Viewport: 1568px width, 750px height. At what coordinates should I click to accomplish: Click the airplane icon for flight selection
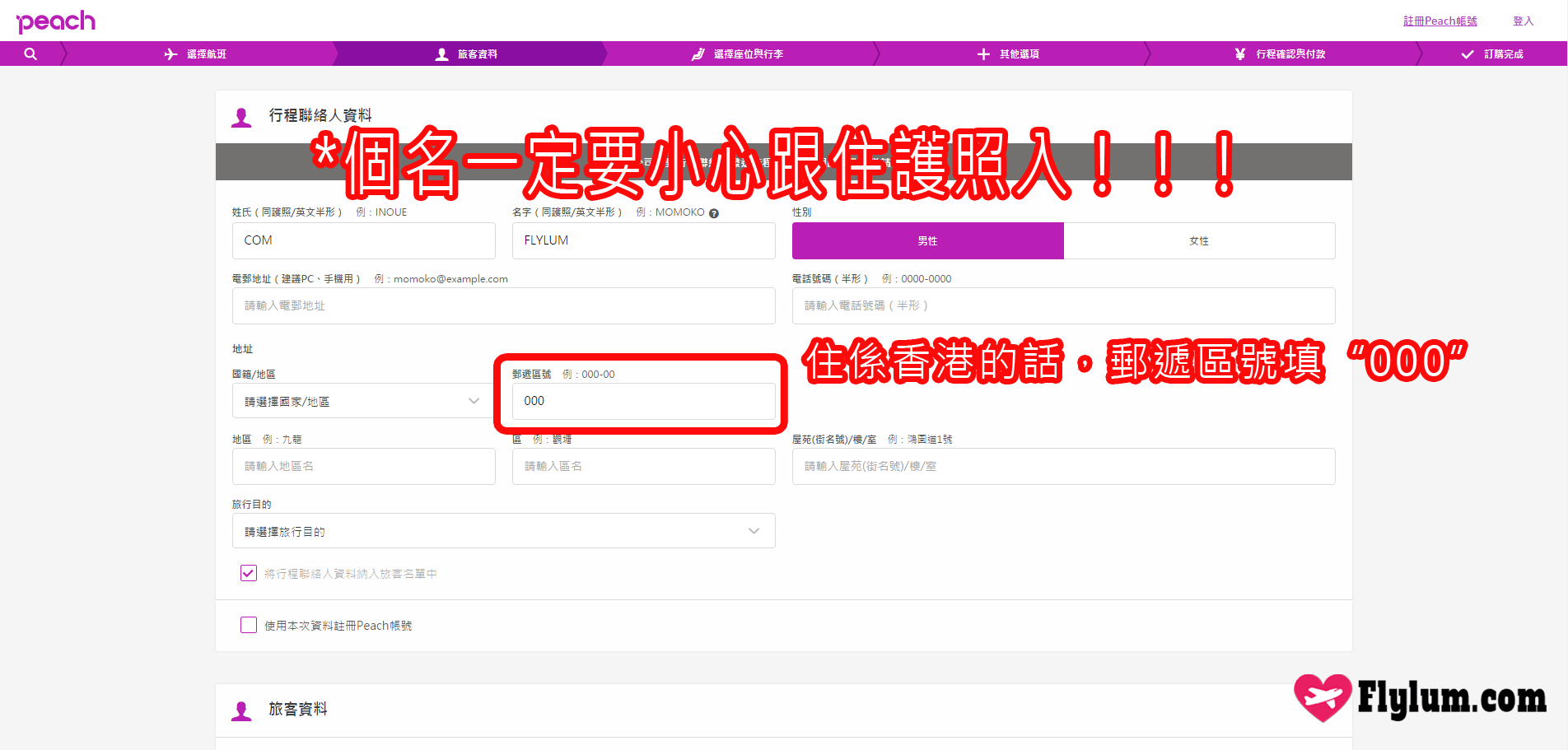pos(170,54)
